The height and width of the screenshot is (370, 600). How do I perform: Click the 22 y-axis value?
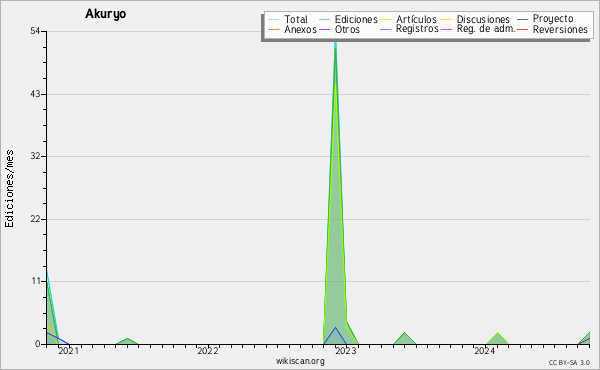[35, 219]
